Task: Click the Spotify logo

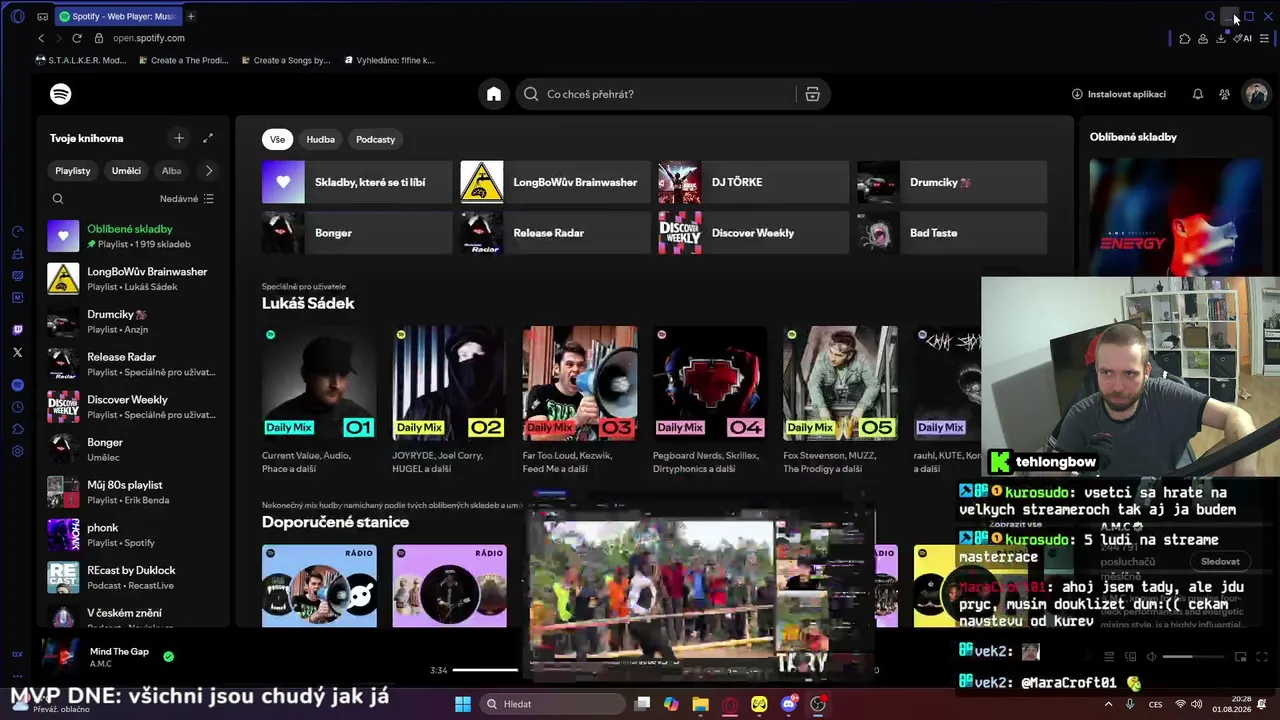Action: coord(61,94)
